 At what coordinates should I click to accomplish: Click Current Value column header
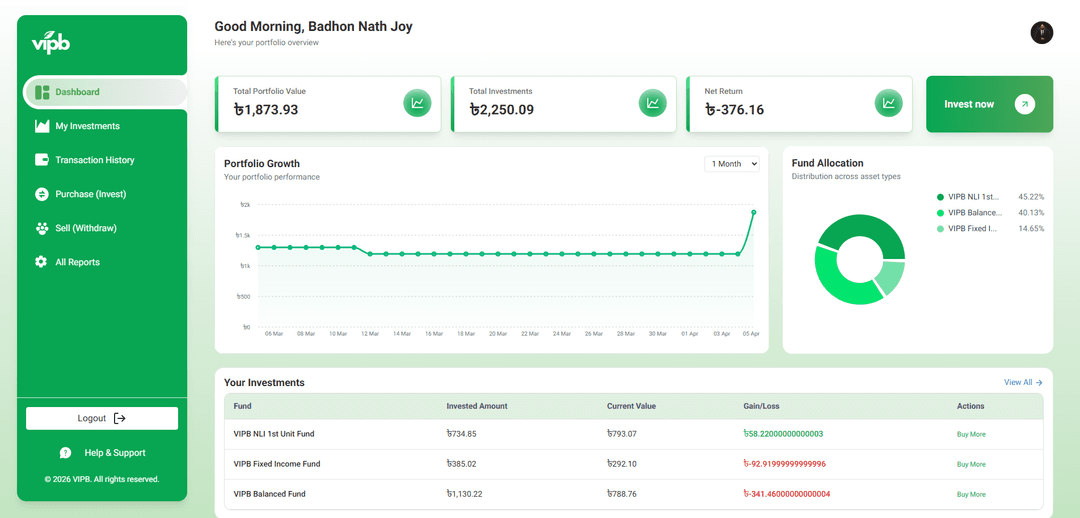point(631,406)
